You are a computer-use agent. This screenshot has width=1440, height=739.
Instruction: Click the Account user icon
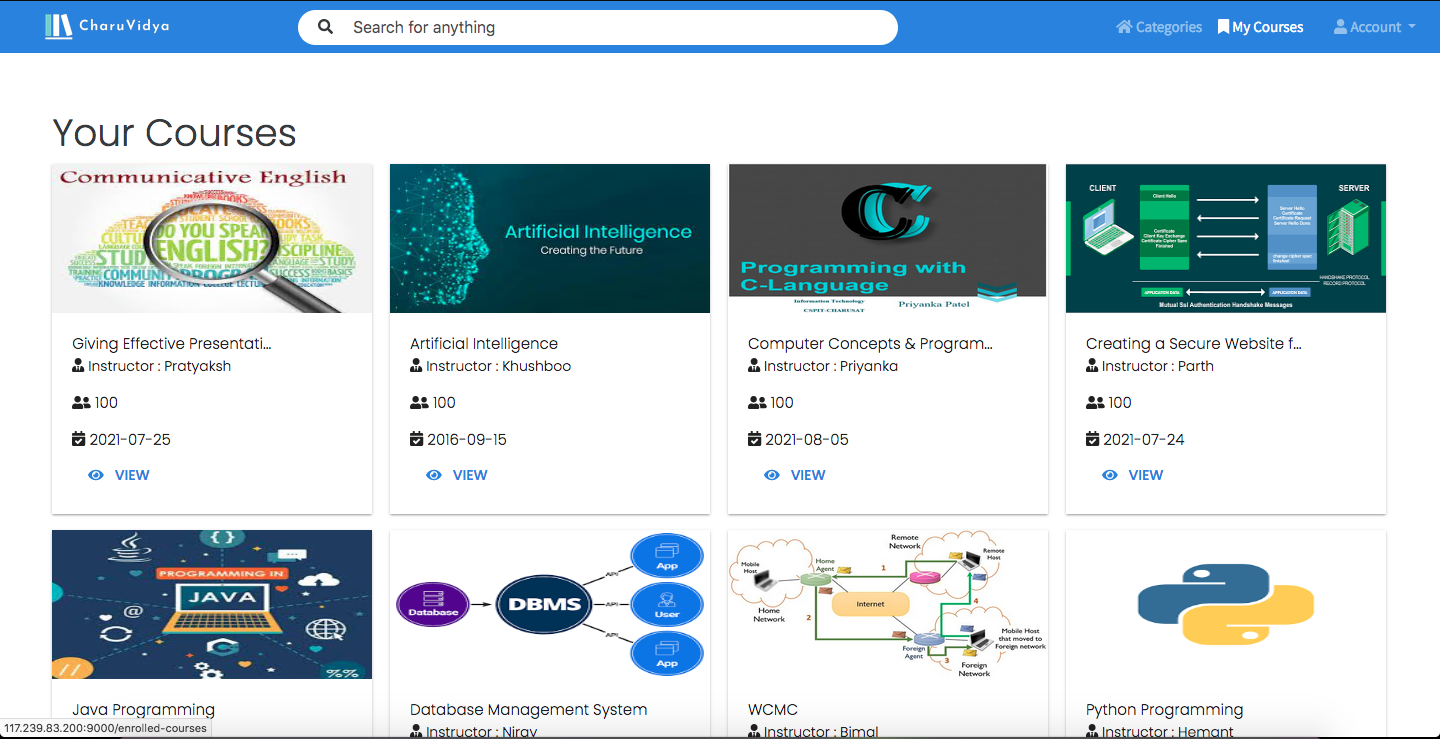[x=1341, y=27]
